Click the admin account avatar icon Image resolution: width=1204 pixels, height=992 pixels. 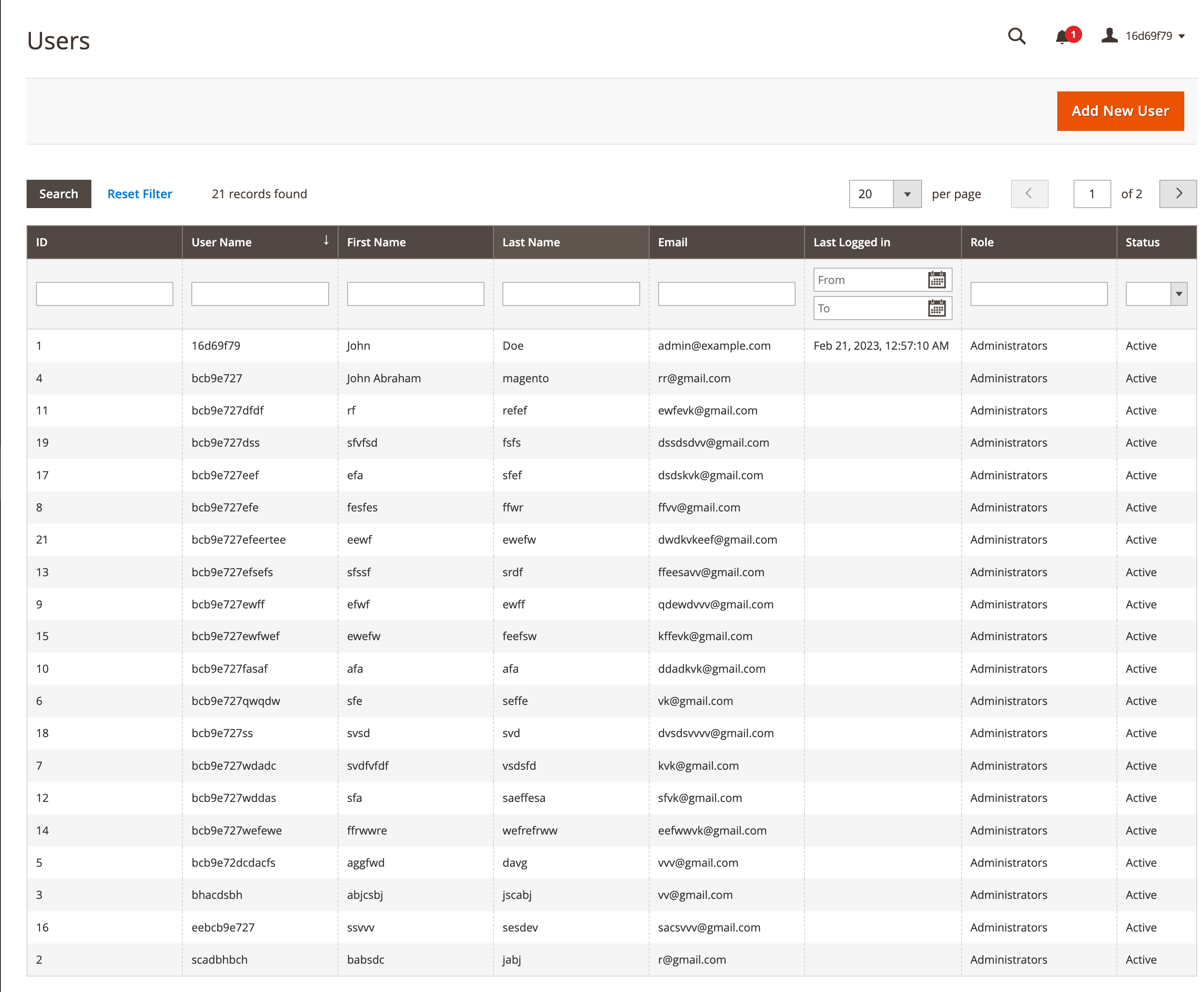coord(1109,36)
